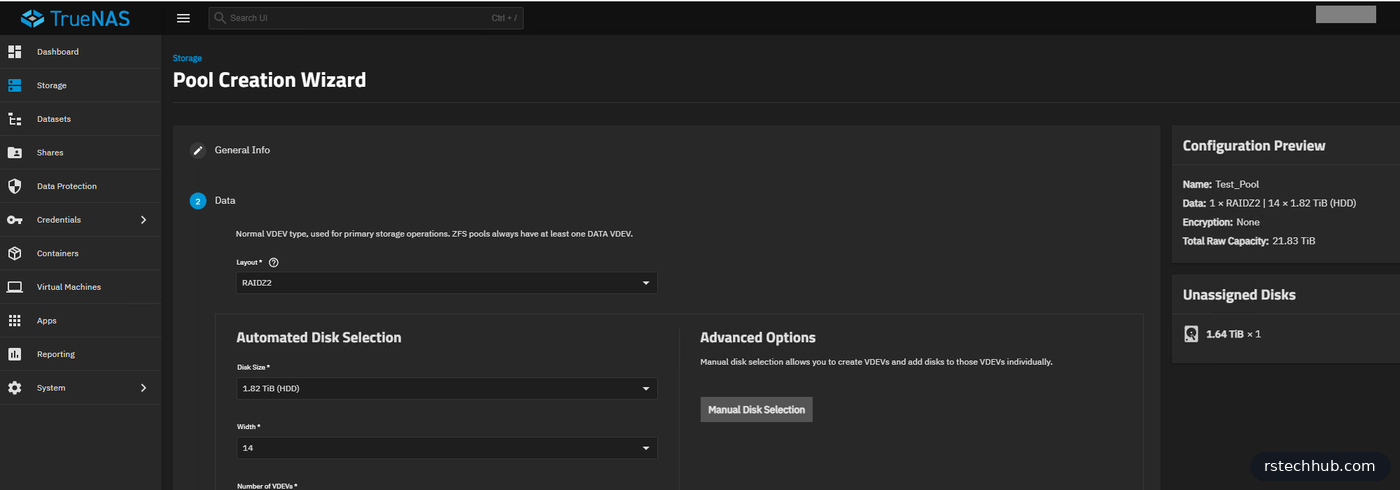Open Datasets via its tree icon
The width and height of the screenshot is (1400, 490).
15,119
